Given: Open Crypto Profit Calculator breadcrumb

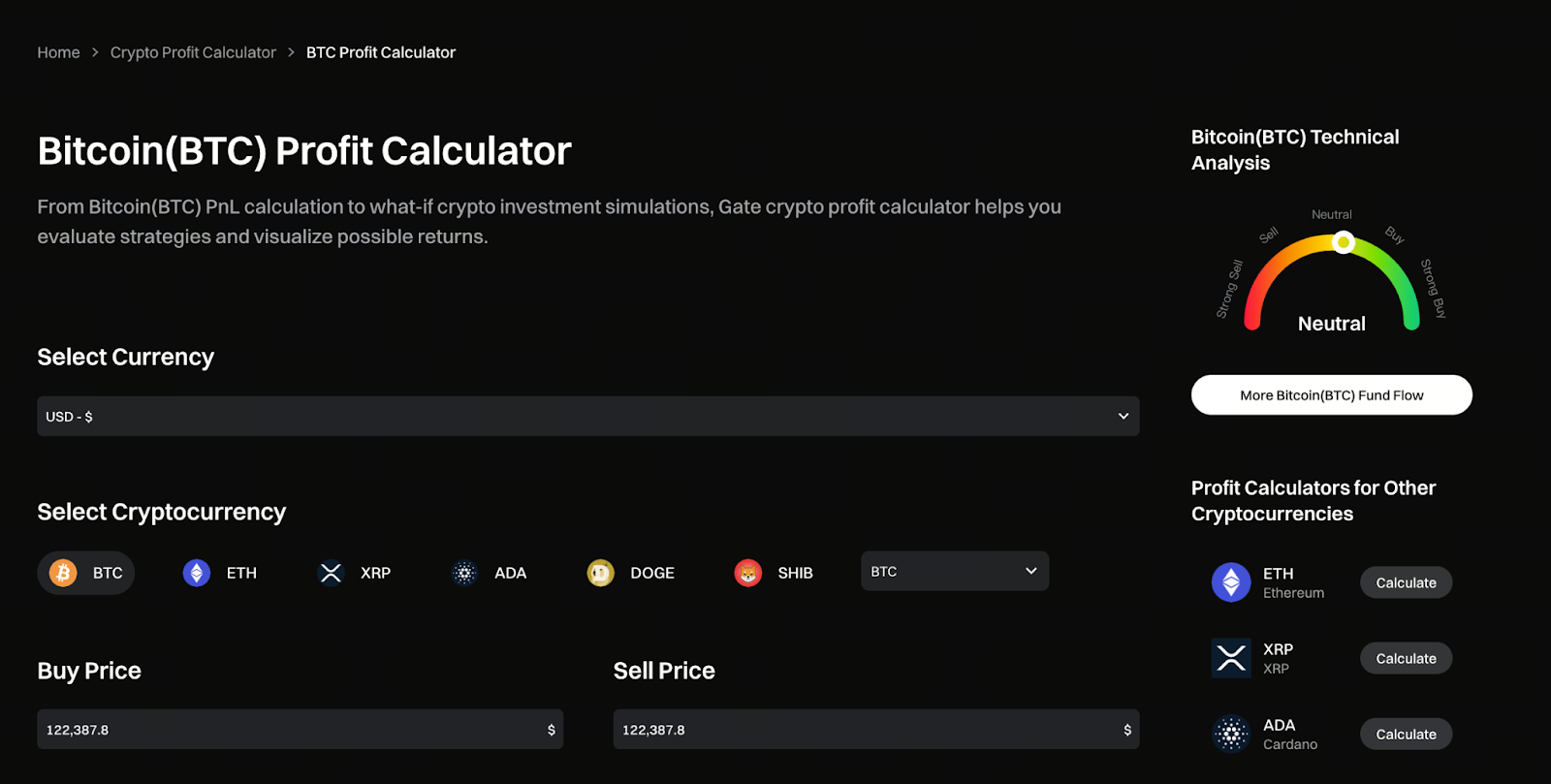Looking at the screenshot, I should (193, 52).
